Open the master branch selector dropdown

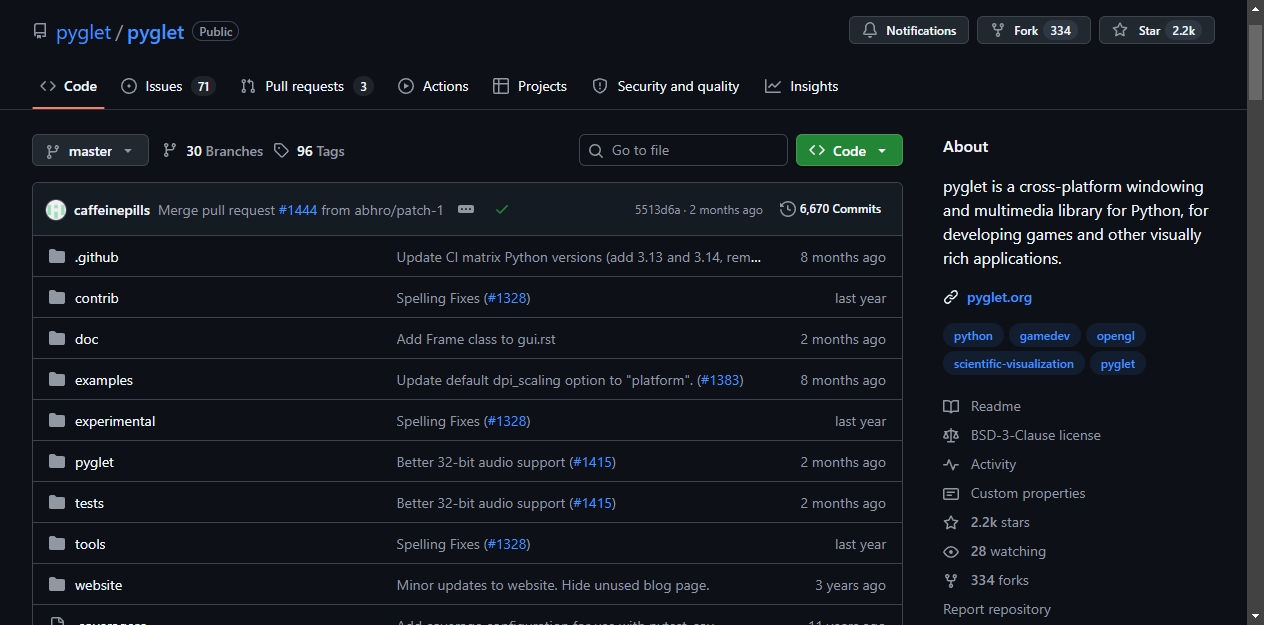coord(90,150)
